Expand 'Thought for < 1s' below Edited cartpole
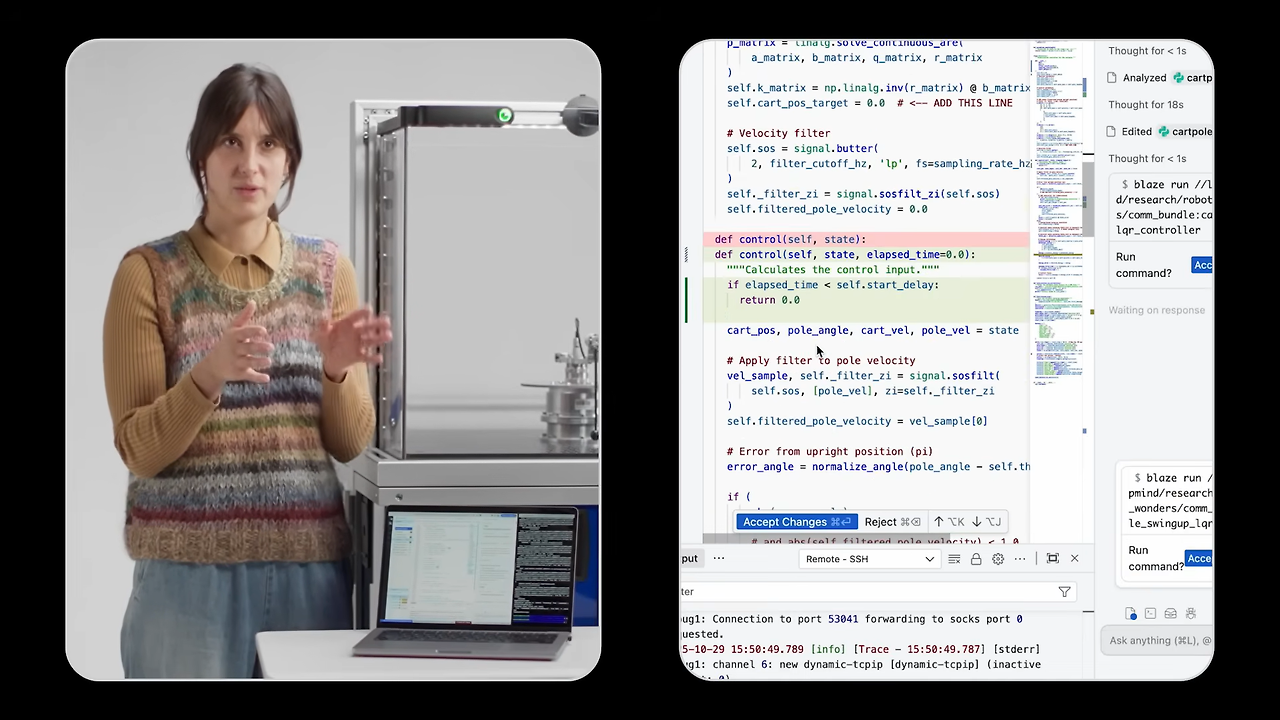The width and height of the screenshot is (1280, 720). pos(1147,159)
